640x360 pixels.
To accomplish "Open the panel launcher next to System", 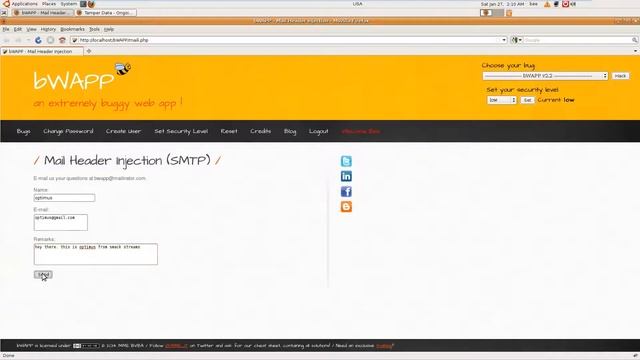I will click(x=83, y=4).
